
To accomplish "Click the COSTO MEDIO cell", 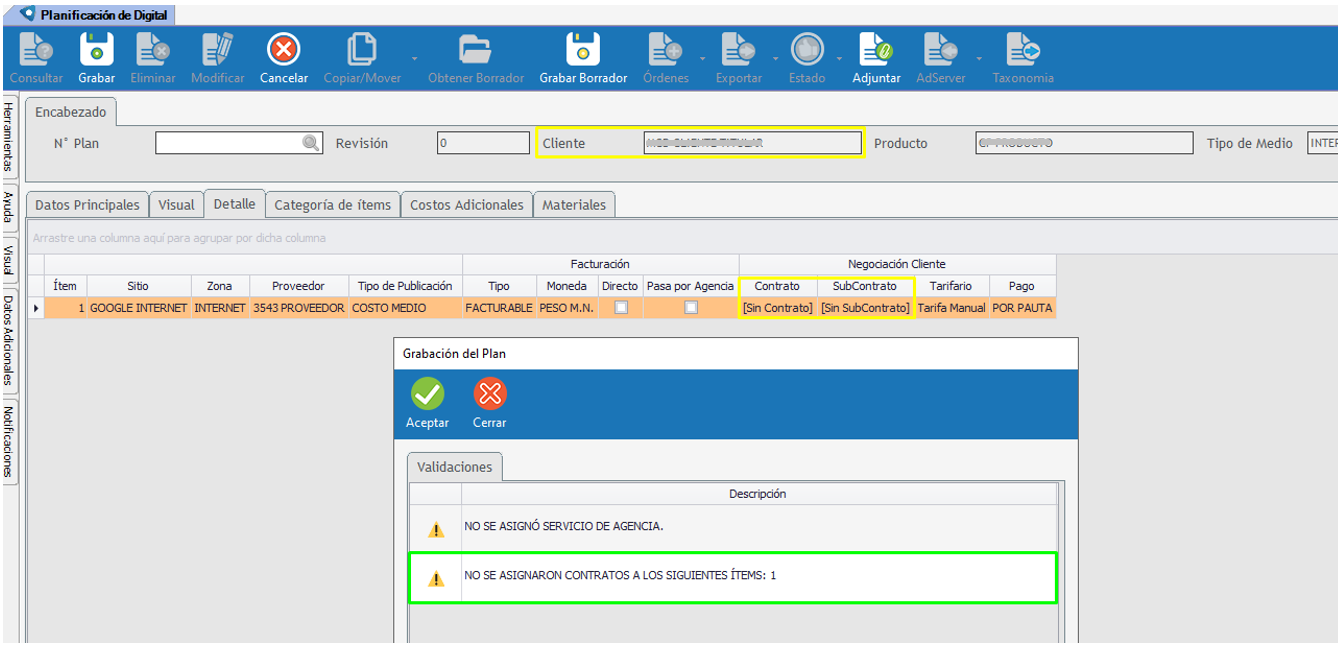I will (x=405, y=308).
